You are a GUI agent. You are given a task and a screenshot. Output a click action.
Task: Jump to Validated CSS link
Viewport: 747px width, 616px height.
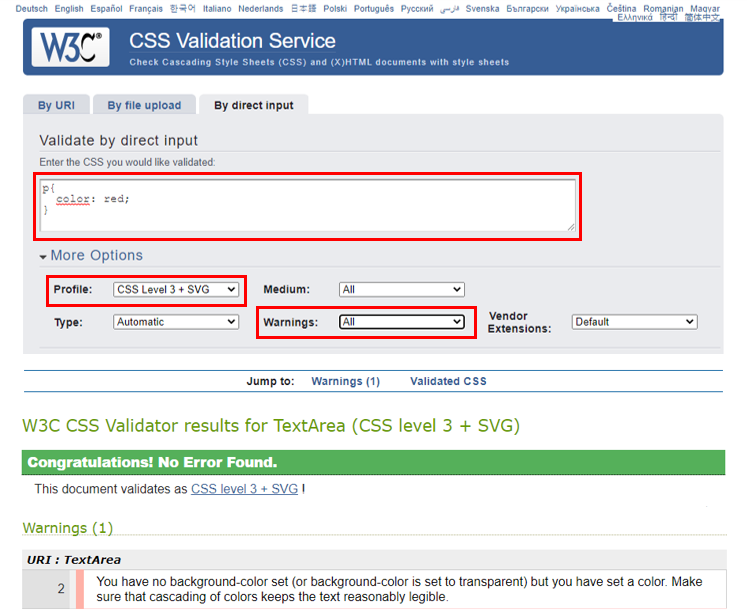[448, 381]
